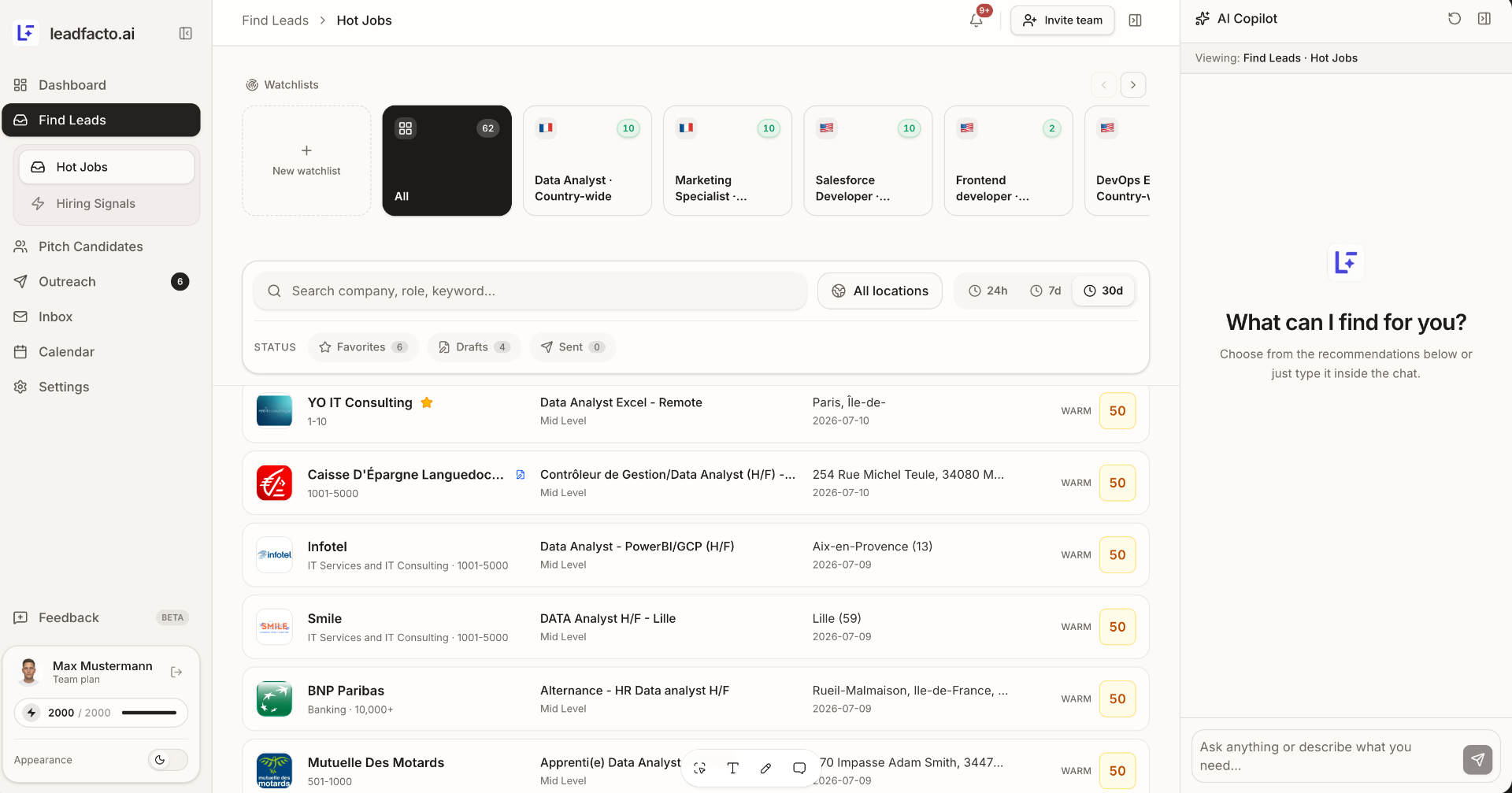Screen dimensions: 1512x793
Task: Open the Salesforce Developer watchlist
Action: tap(868, 161)
